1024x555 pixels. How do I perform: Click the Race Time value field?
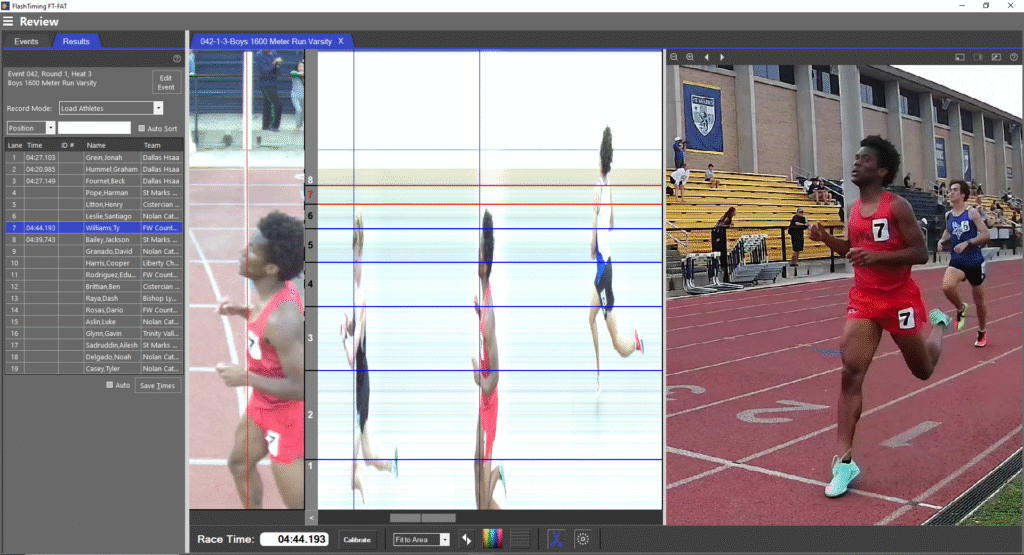[x=294, y=539]
